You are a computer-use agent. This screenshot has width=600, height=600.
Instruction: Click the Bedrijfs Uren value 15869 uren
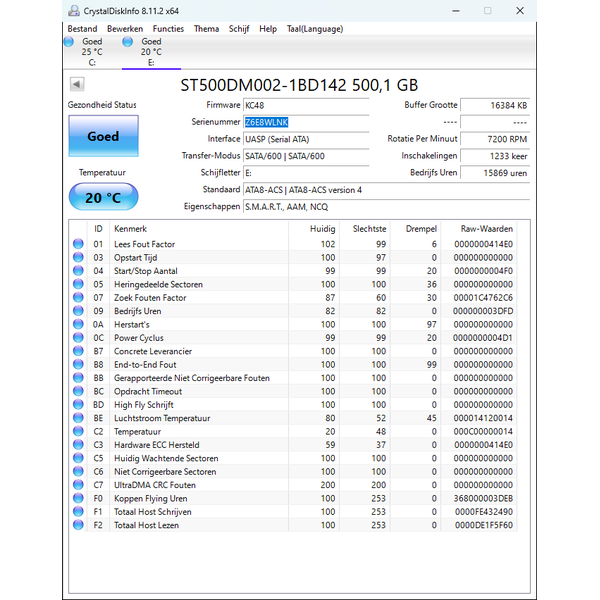point(495,173)
